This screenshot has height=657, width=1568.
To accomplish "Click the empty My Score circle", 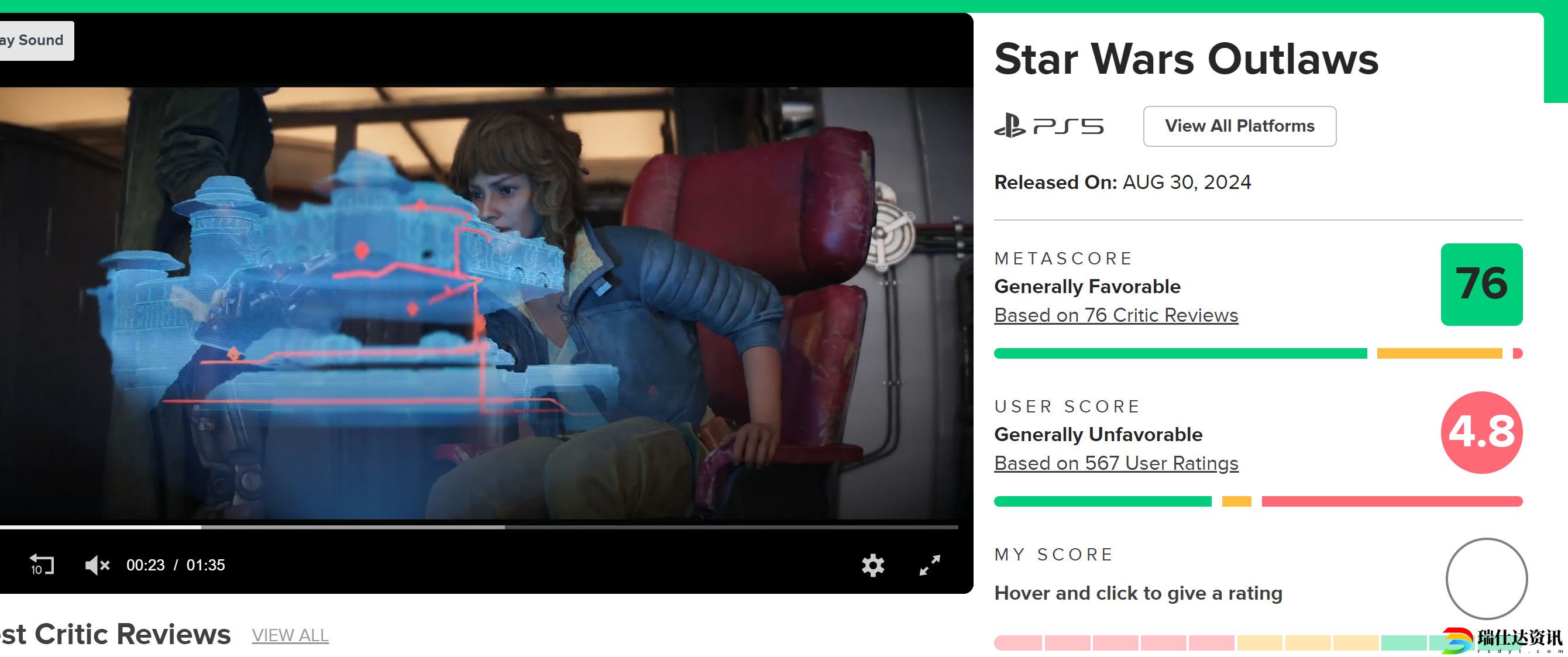I will 1487,579.
